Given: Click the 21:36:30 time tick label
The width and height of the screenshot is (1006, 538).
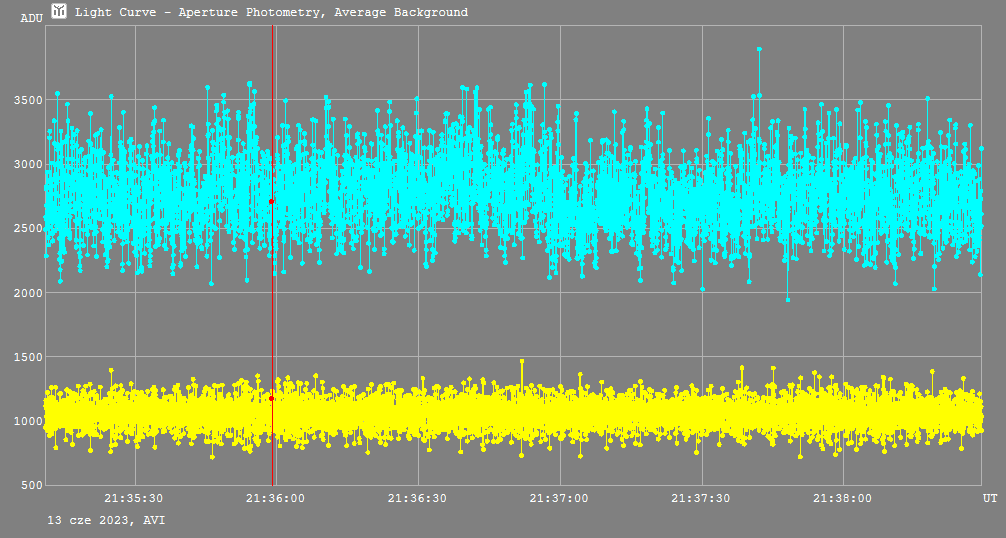Looking at the screenshot, I should 418,498.
